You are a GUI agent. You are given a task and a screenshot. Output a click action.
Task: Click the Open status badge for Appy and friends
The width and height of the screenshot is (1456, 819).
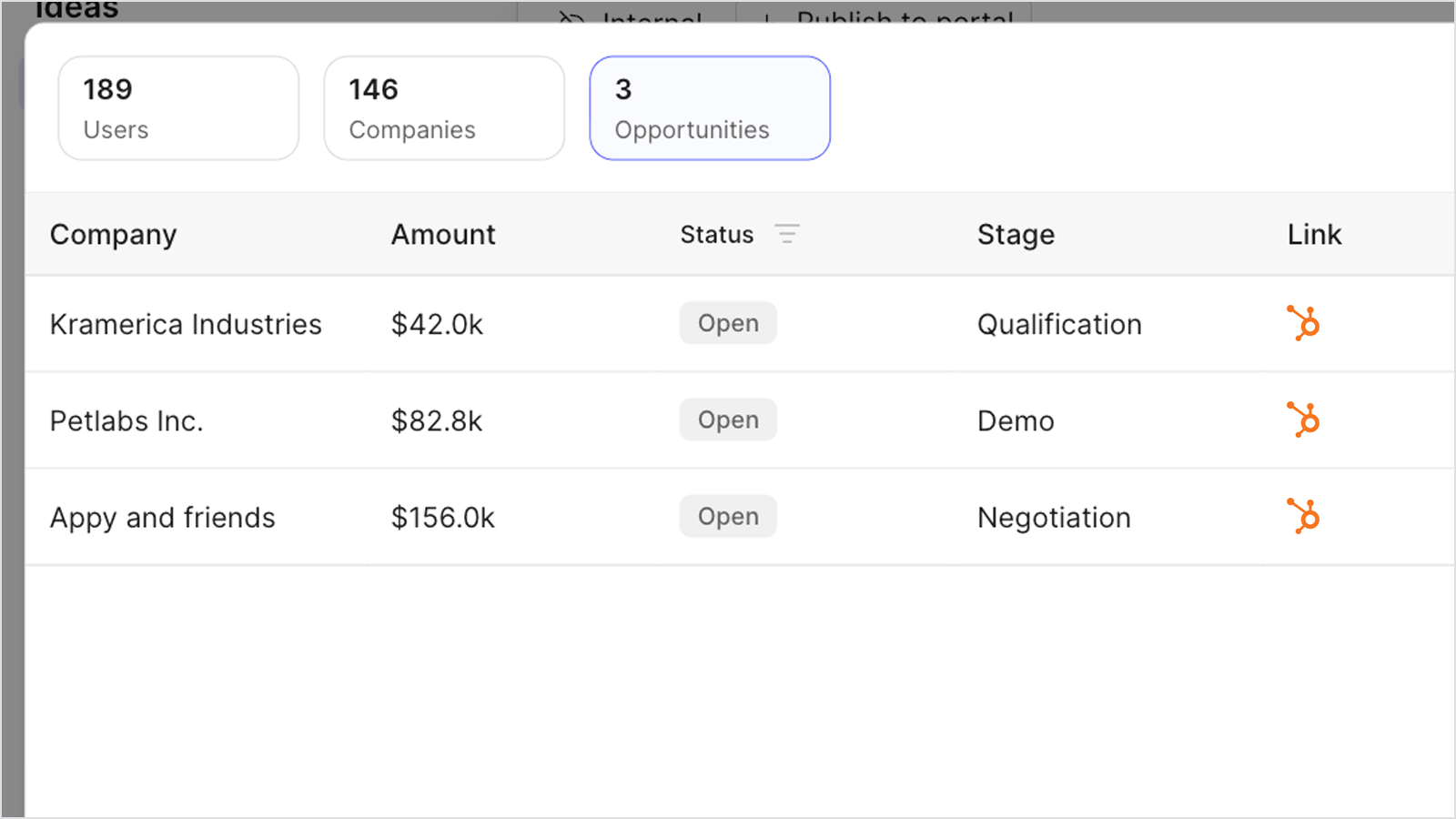[x=728, y=516]
